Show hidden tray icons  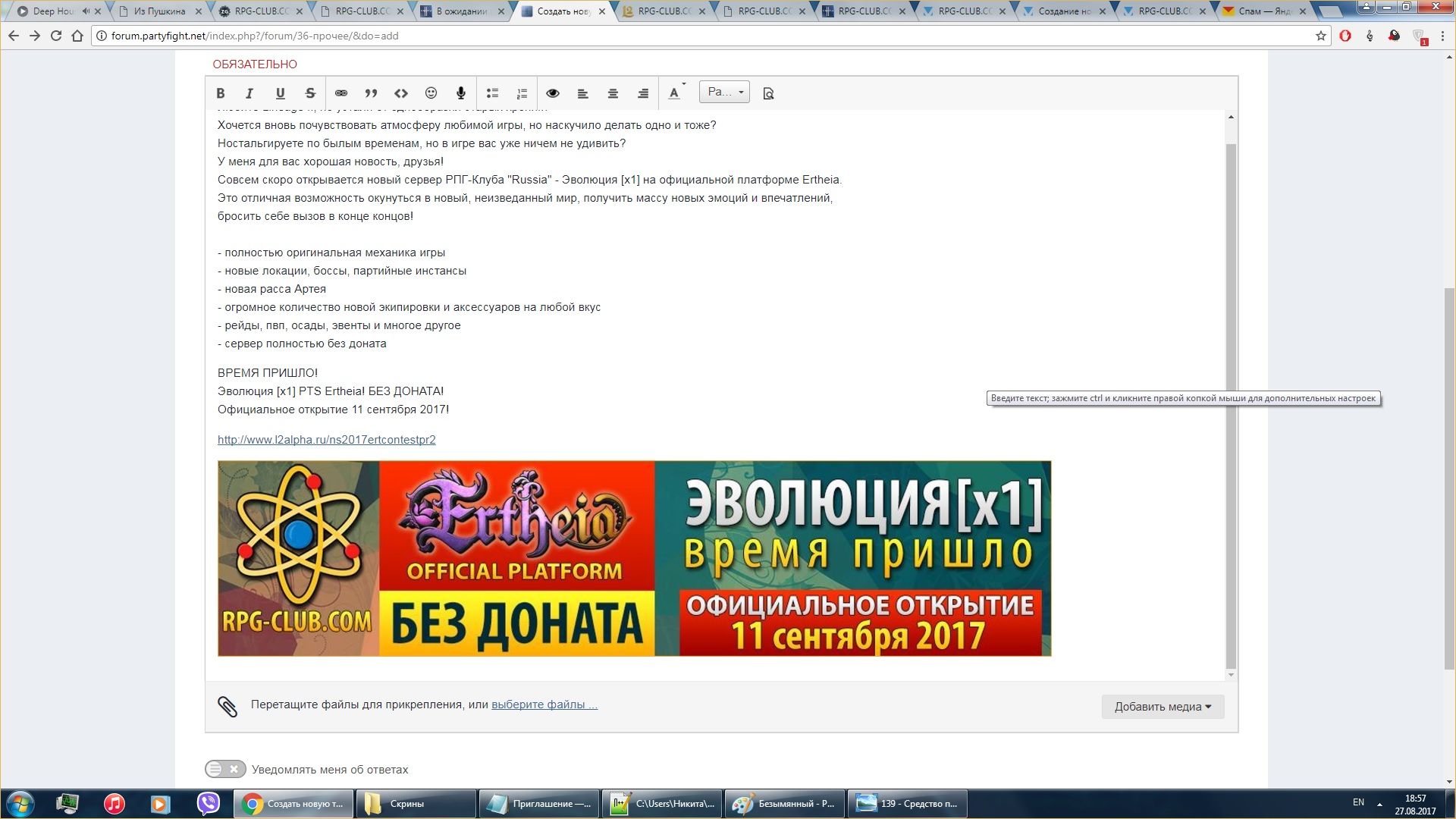coord(1379,804)
